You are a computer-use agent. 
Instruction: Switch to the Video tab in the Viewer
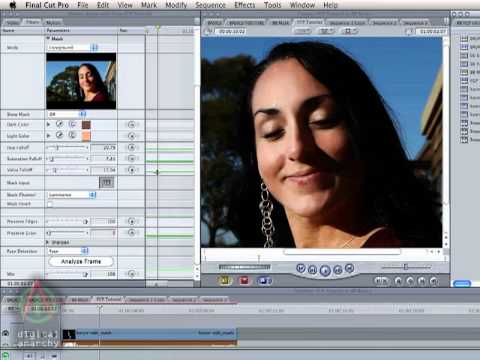13,22
